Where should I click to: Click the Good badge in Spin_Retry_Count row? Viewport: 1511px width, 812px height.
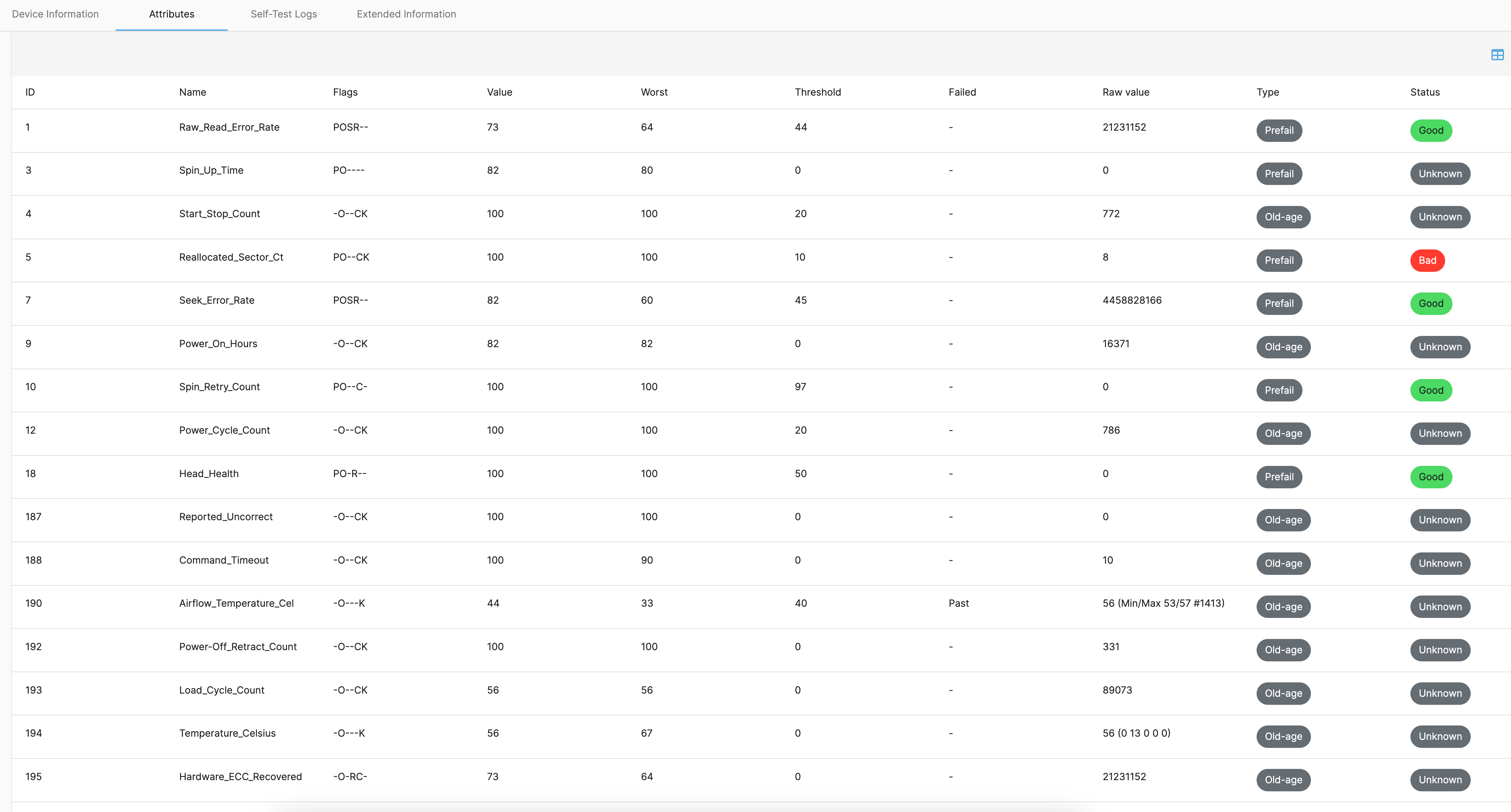click(1431, 390)
